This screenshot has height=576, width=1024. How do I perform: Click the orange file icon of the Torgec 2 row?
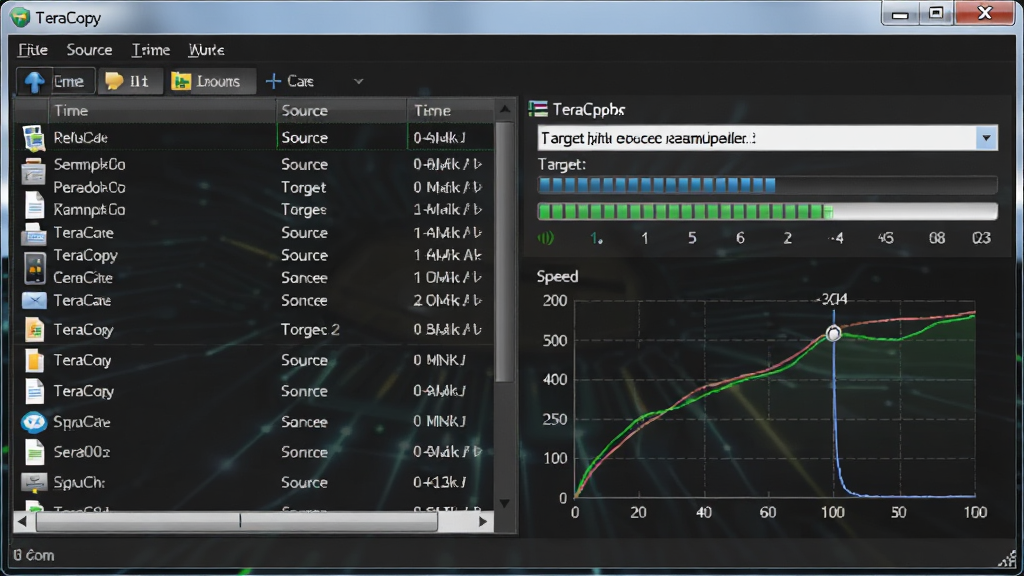click(x=34, y=329)
